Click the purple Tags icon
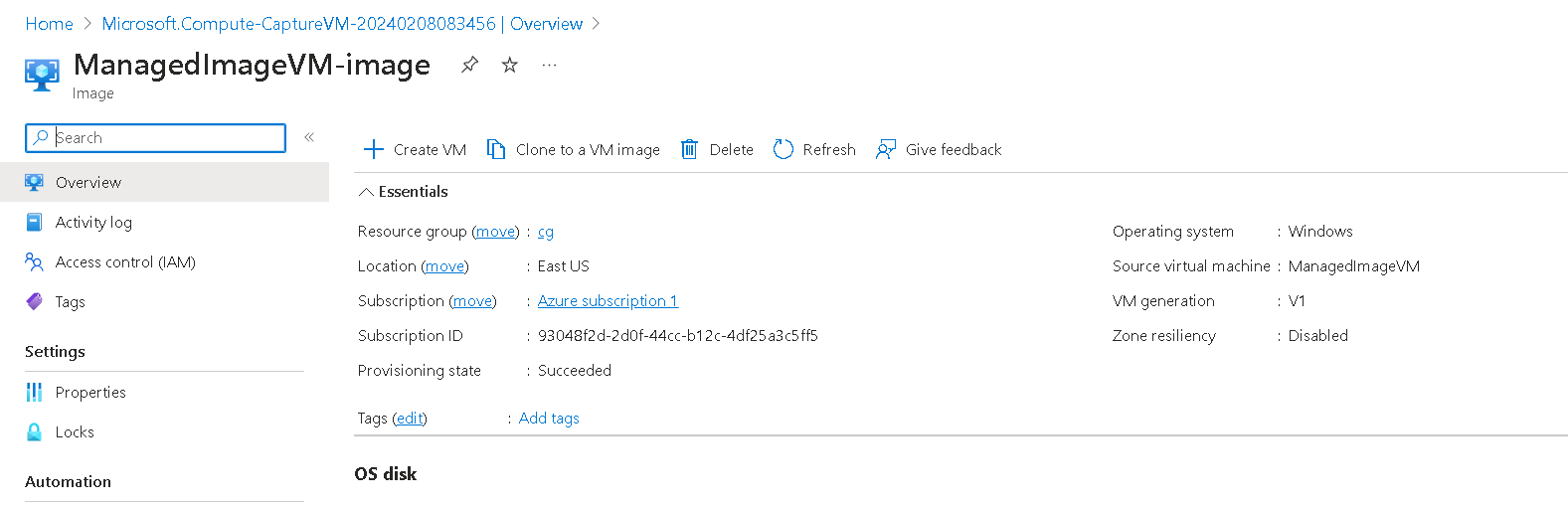The image size is (1568, 510). click(34, 301)
